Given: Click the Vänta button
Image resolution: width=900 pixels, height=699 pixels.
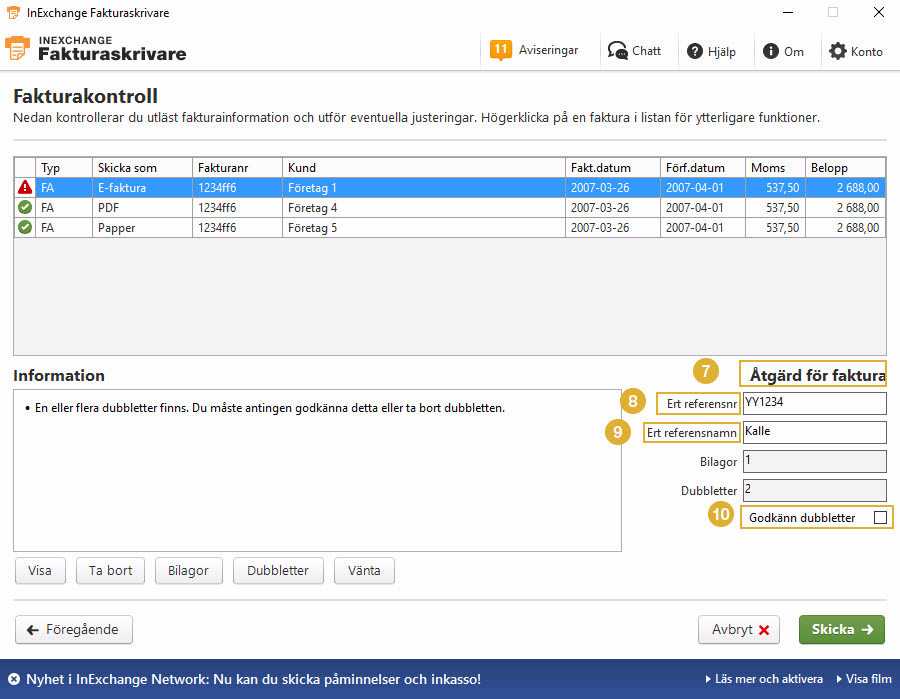Looking at the screenshot, I should pos(364,570).
